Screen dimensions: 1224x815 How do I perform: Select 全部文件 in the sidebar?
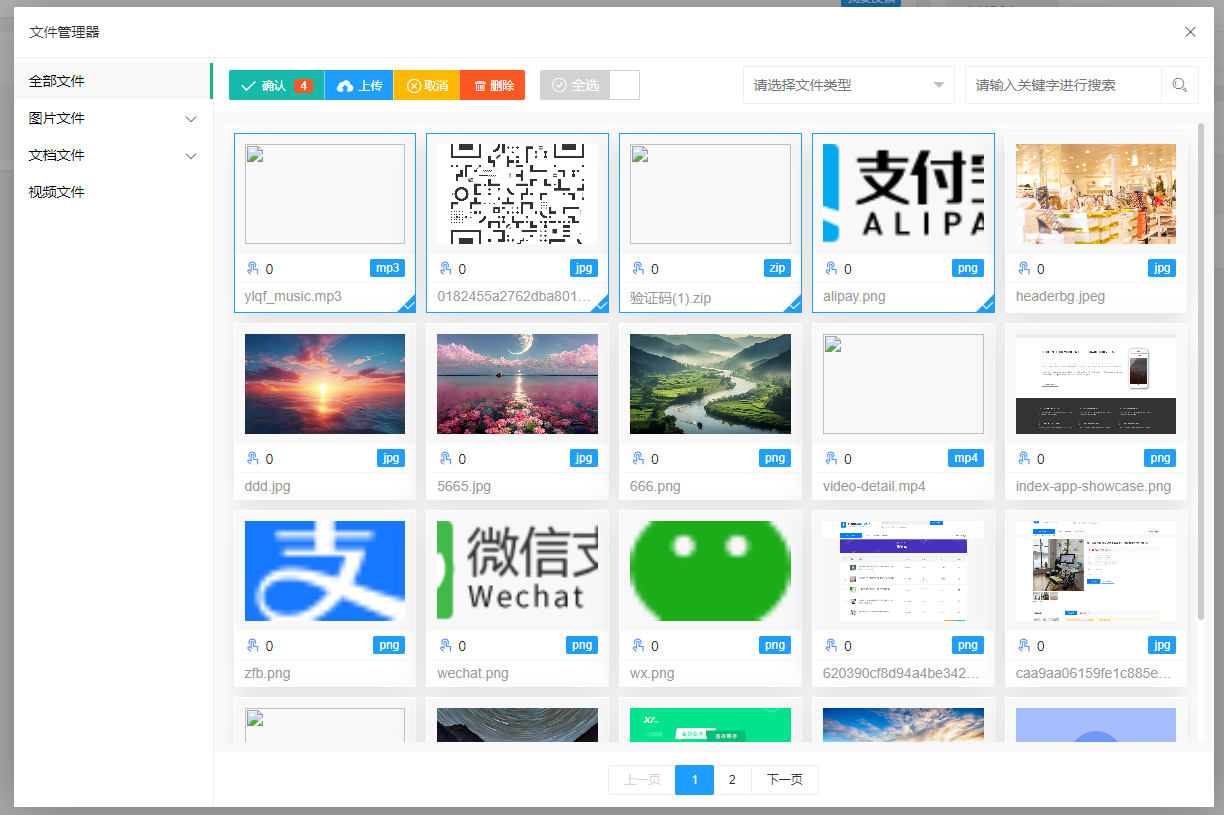point(113,81)
